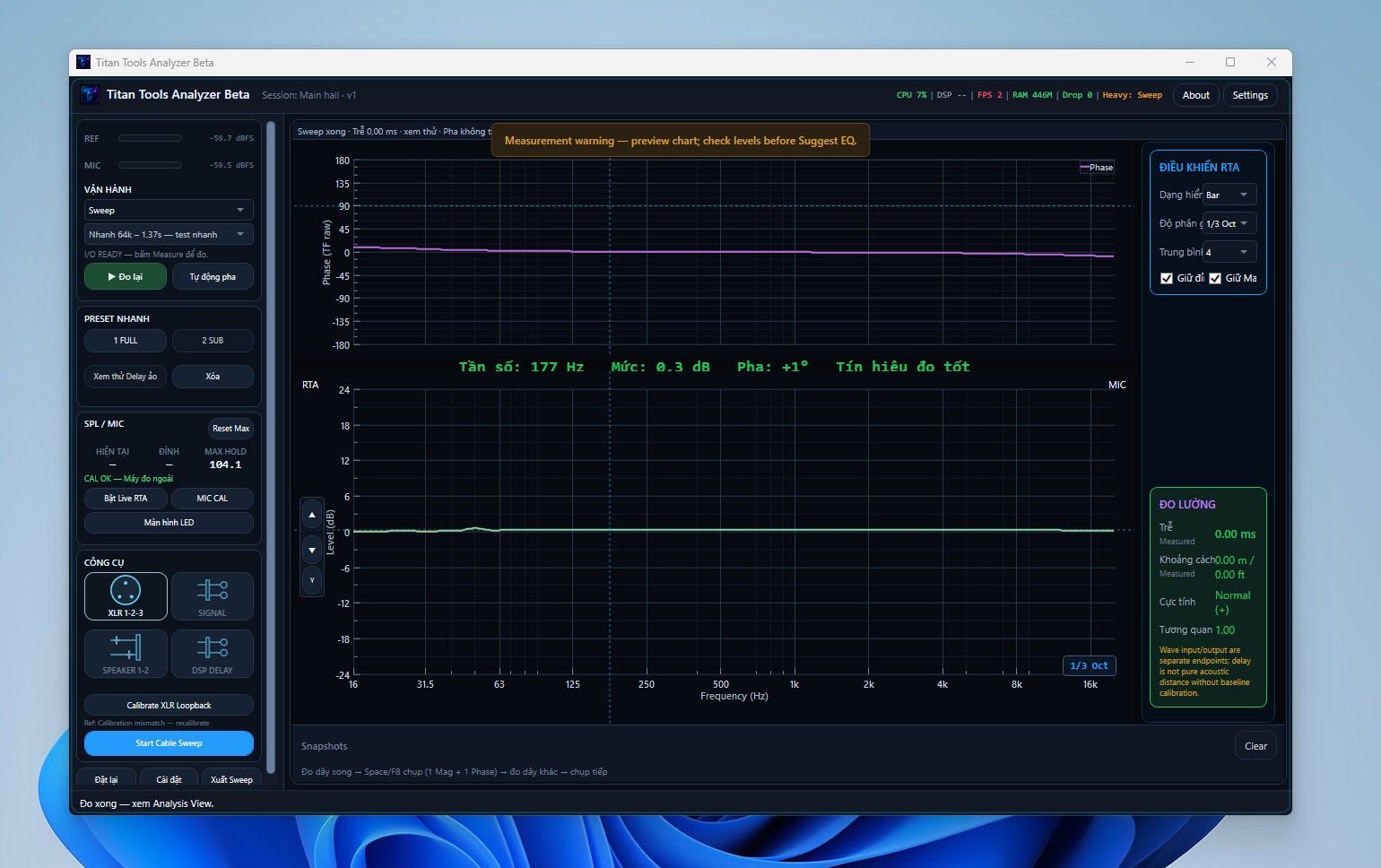Click the RAM 446M status indicator

1032,95
